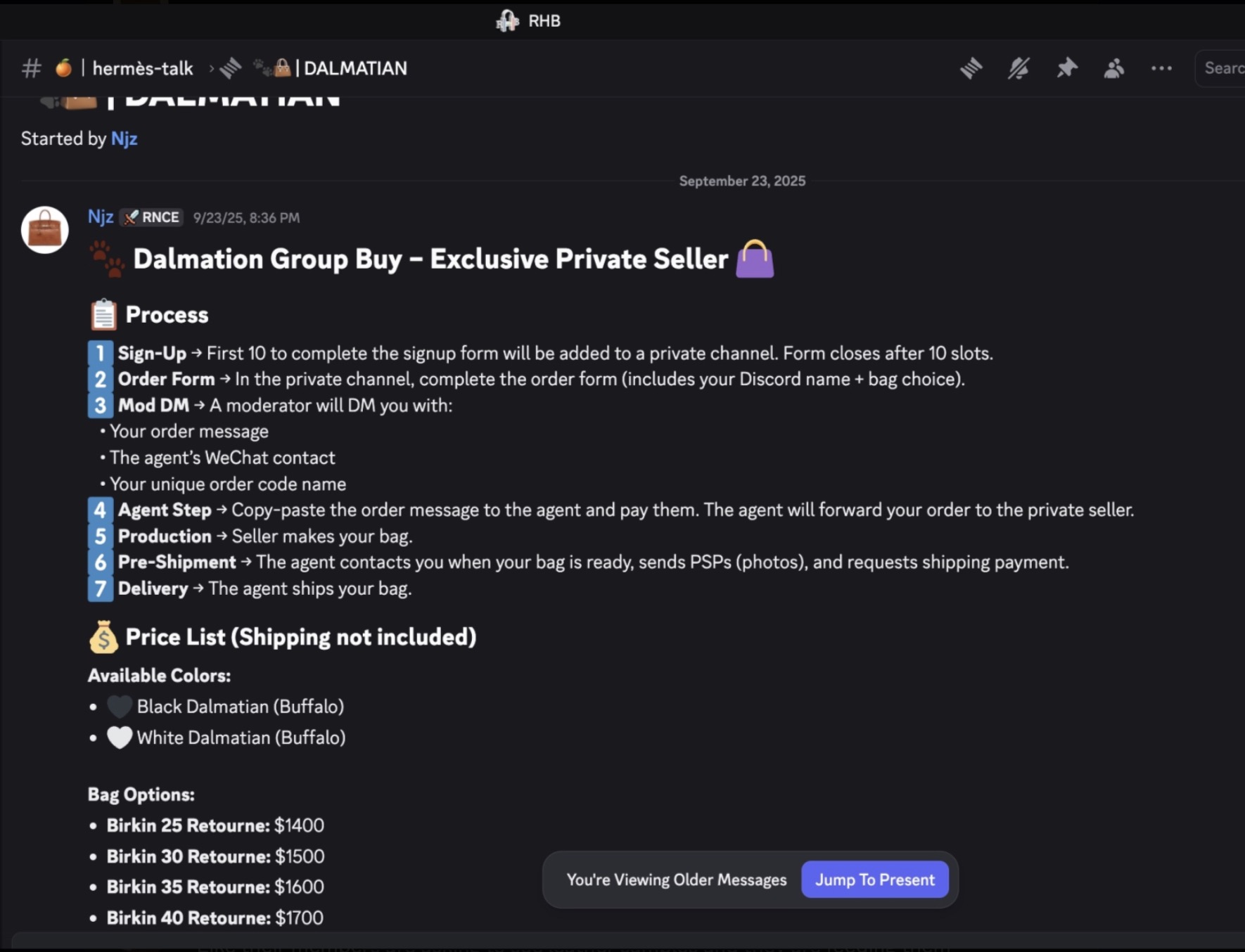Click the channel hash icon
This screenshot has width=1245, height=952.
tap(31, 68)
